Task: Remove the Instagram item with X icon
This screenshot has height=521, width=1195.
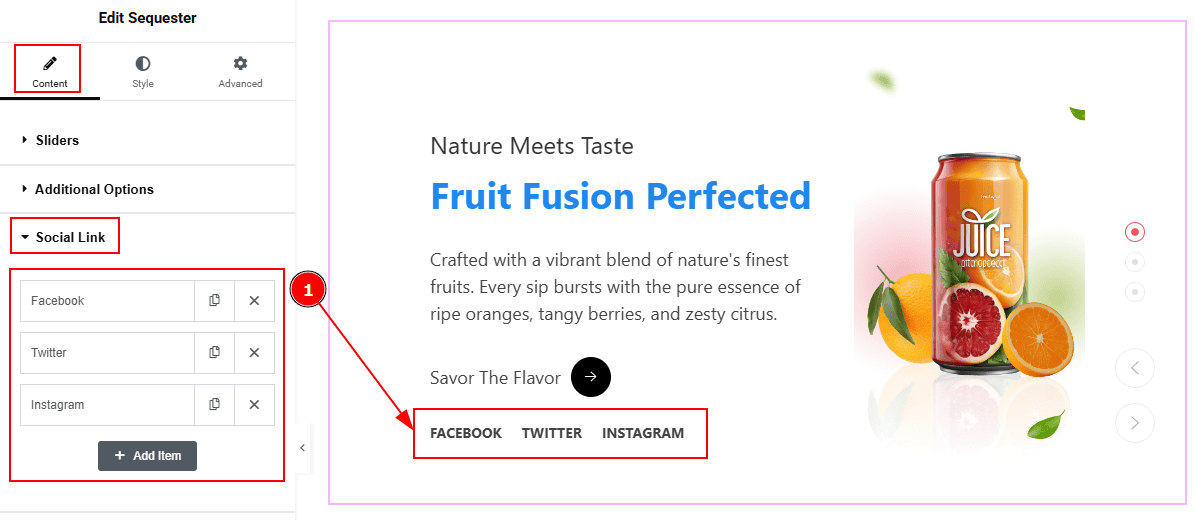Action: [x=255, y=404]
